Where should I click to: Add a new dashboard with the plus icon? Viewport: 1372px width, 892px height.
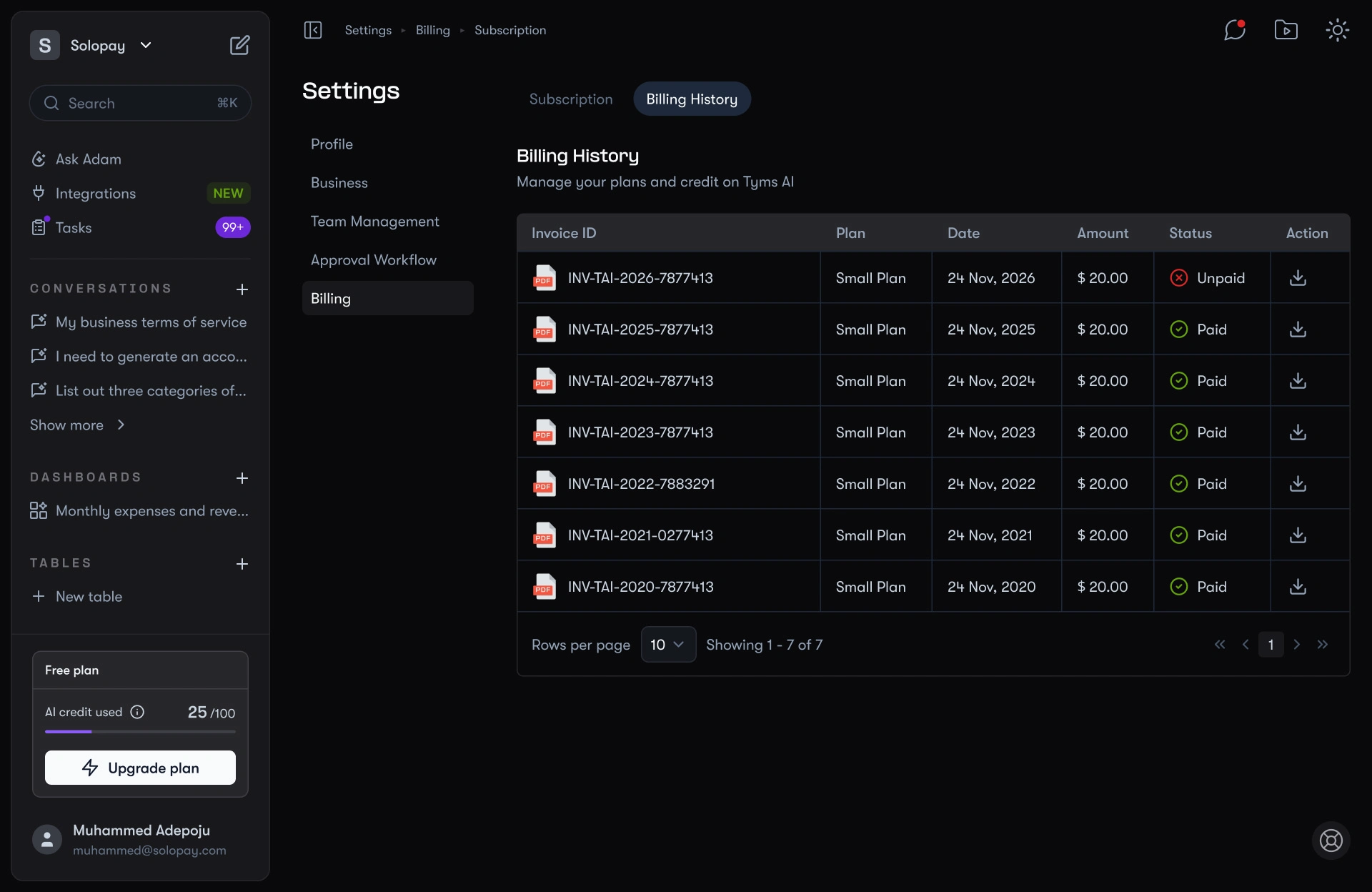pos(242,478)
